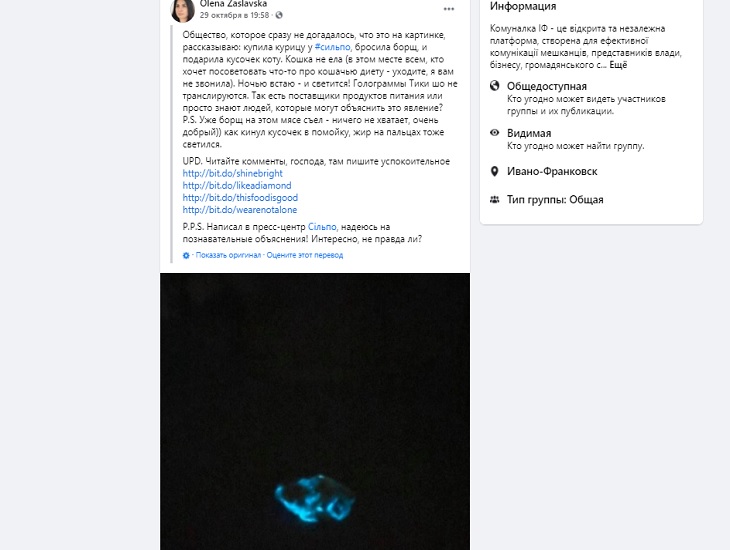This screenshot has height=550, width=730.
Task: Open the bit.do/wearenotalone link
Action: coord(240,210)
